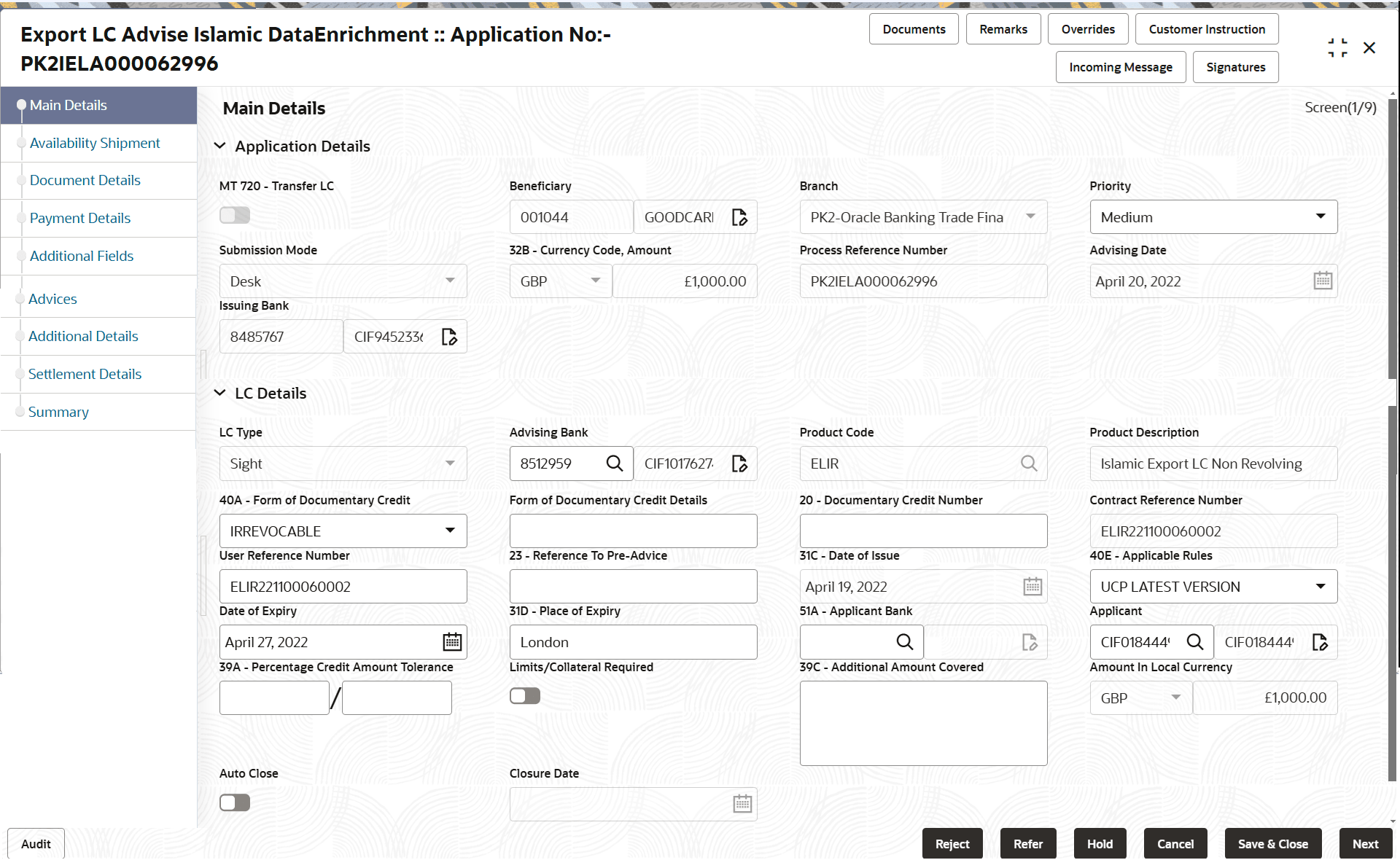Go to Availability Shipment in sidebar
This screenshot has height=860, width=1400.
[x=95, y=144]
